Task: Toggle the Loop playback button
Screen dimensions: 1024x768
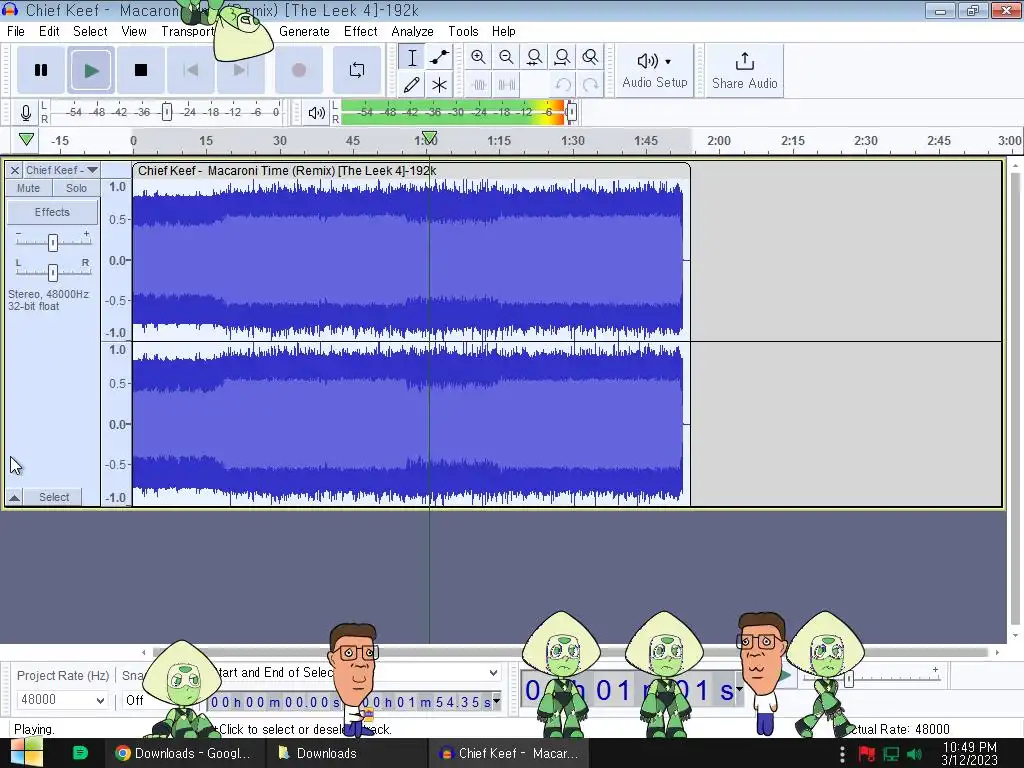Action: (x=357, y=70)
